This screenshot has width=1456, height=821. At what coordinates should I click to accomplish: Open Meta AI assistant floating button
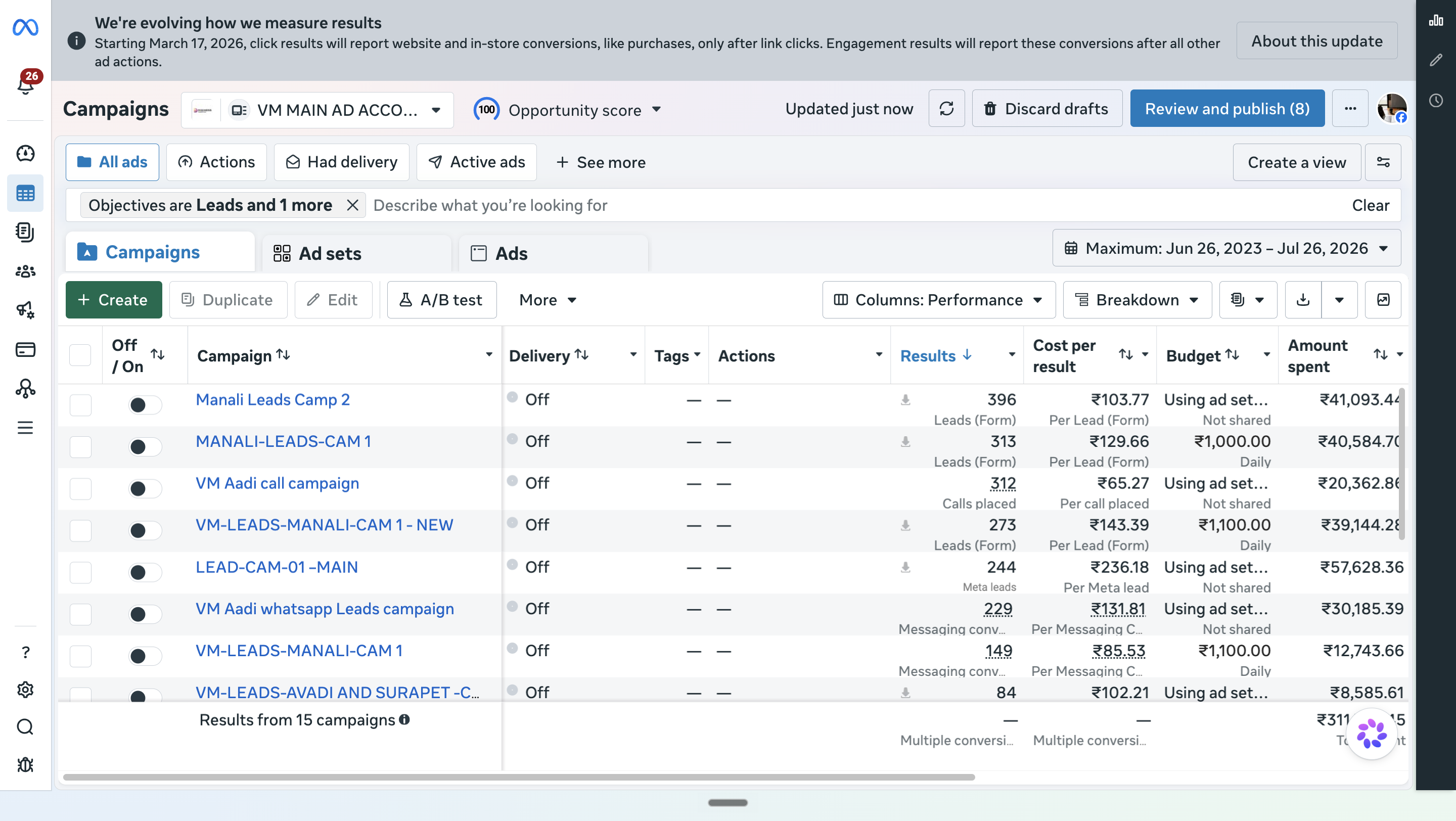1372,734
